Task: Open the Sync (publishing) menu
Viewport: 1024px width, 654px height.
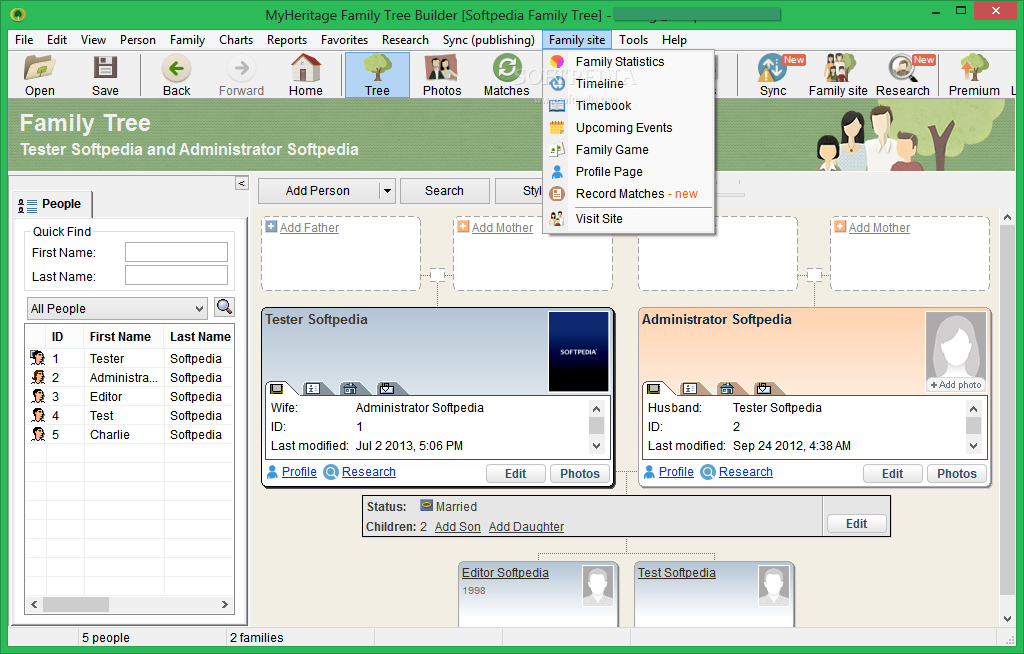Action: click(488, 40)
